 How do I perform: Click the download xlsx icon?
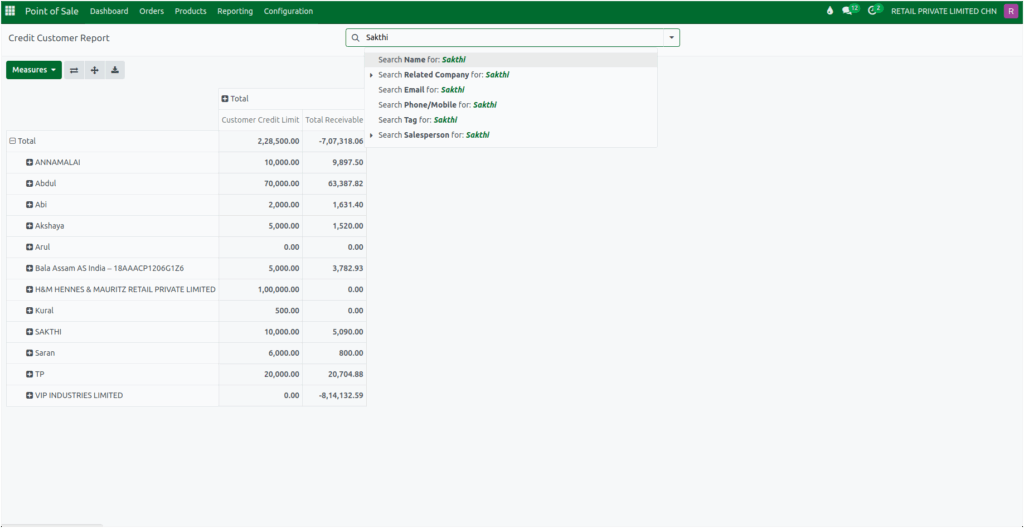coord(115,70)
